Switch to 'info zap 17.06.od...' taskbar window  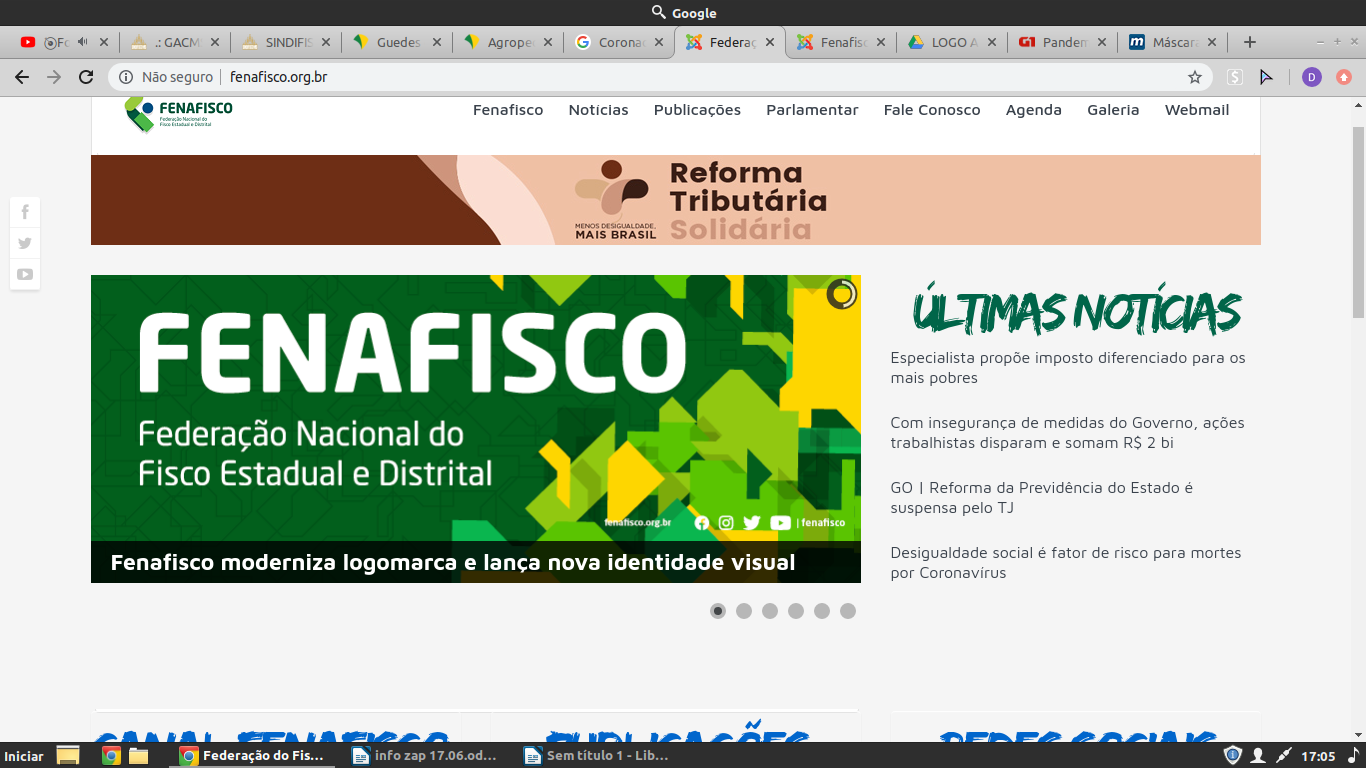pyautogui.click(x=425, y=756)
